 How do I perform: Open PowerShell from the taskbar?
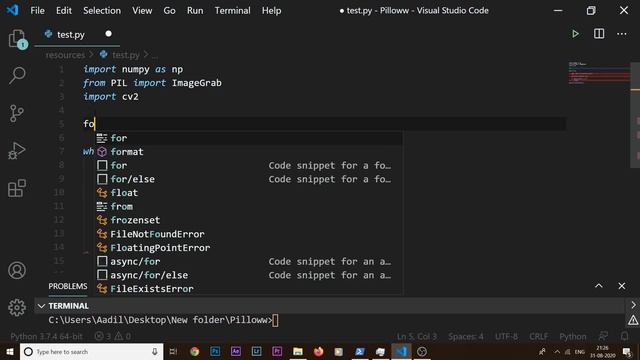(x=360, y=351)
